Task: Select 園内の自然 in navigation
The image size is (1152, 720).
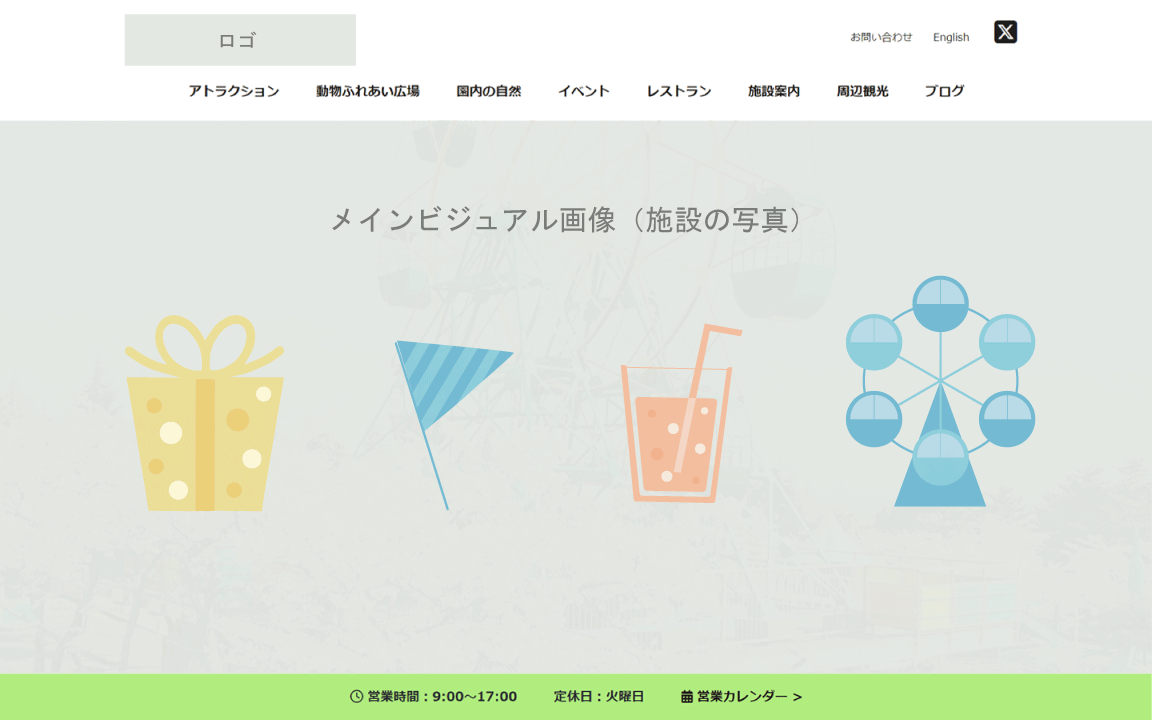Action: click(x=489, y=91)
